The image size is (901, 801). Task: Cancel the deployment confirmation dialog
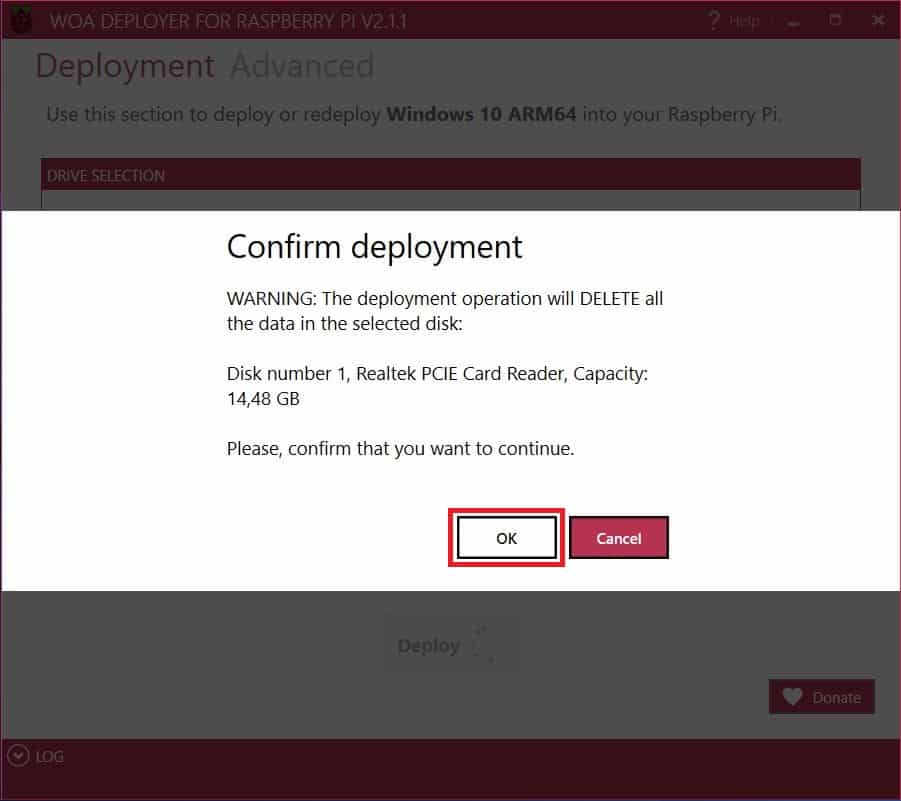[619, 537]
